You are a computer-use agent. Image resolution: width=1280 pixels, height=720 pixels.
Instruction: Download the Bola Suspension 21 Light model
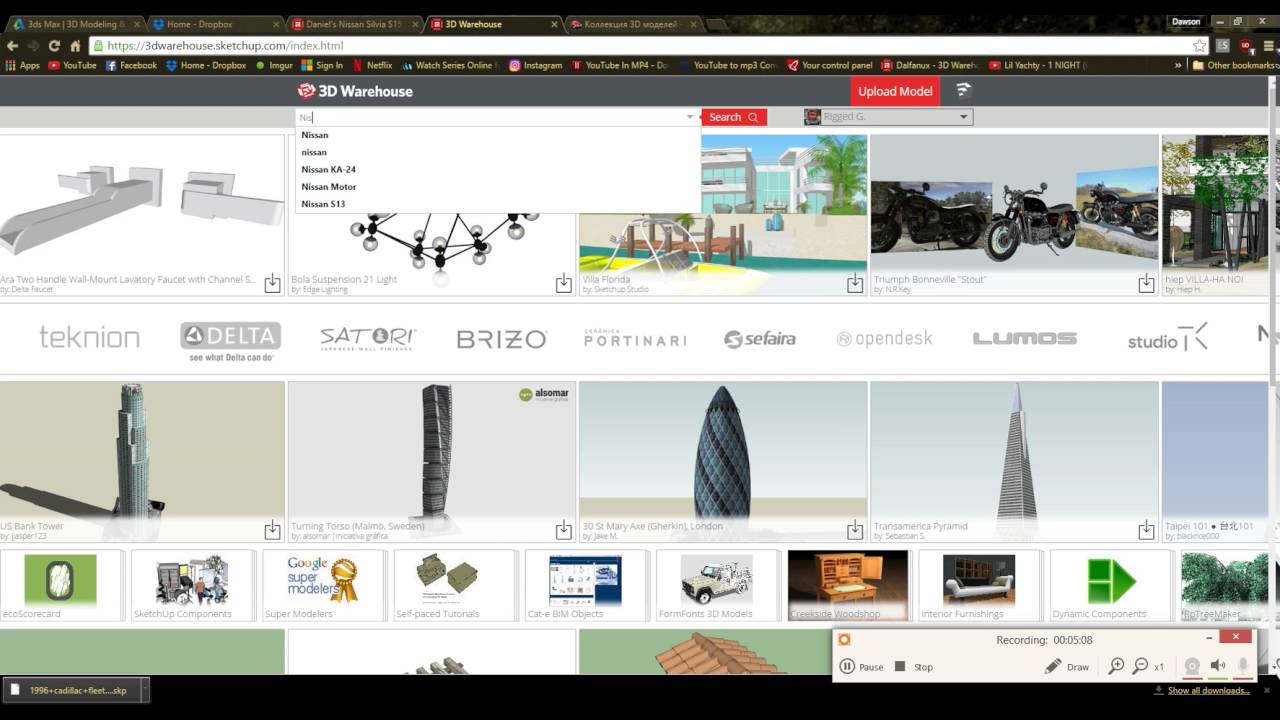tap(564, 284)
